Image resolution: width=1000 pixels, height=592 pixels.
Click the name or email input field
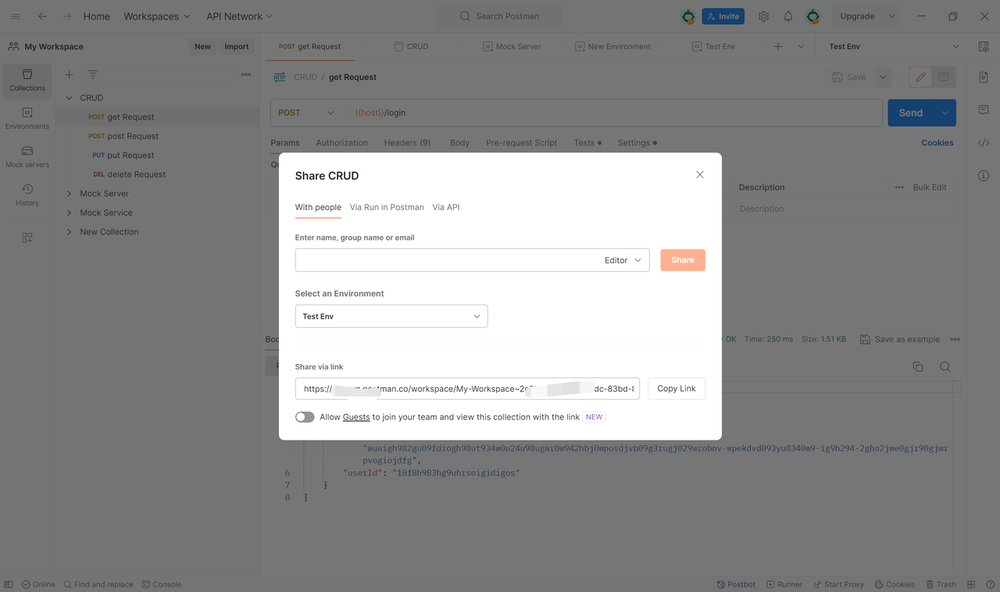point(445,260)
